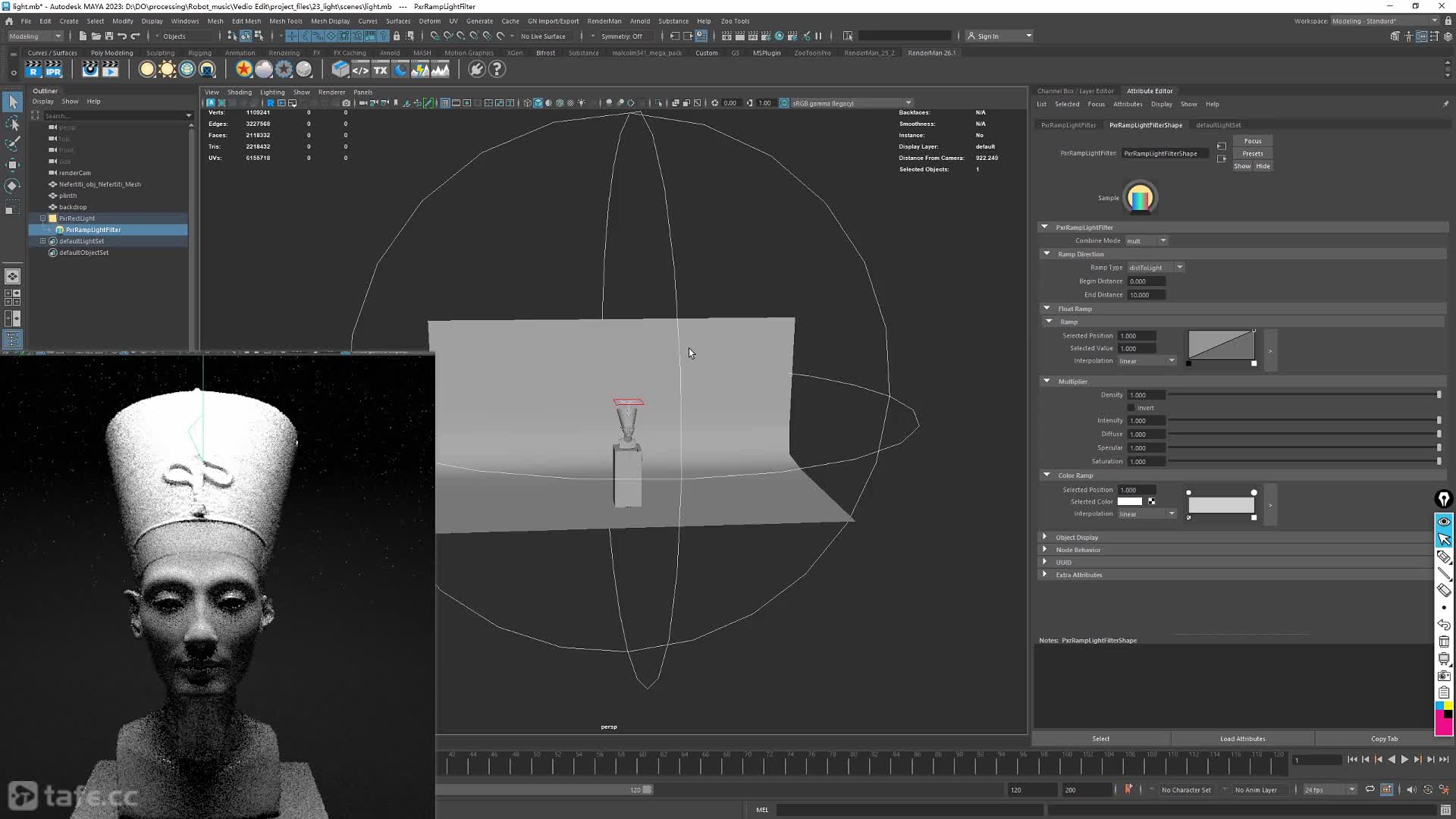Image resolution: width=1456 pixels, height=819 pixels.
Task: Click the Focus button in Attribute Editor
Action: (x=1253, y=141)
